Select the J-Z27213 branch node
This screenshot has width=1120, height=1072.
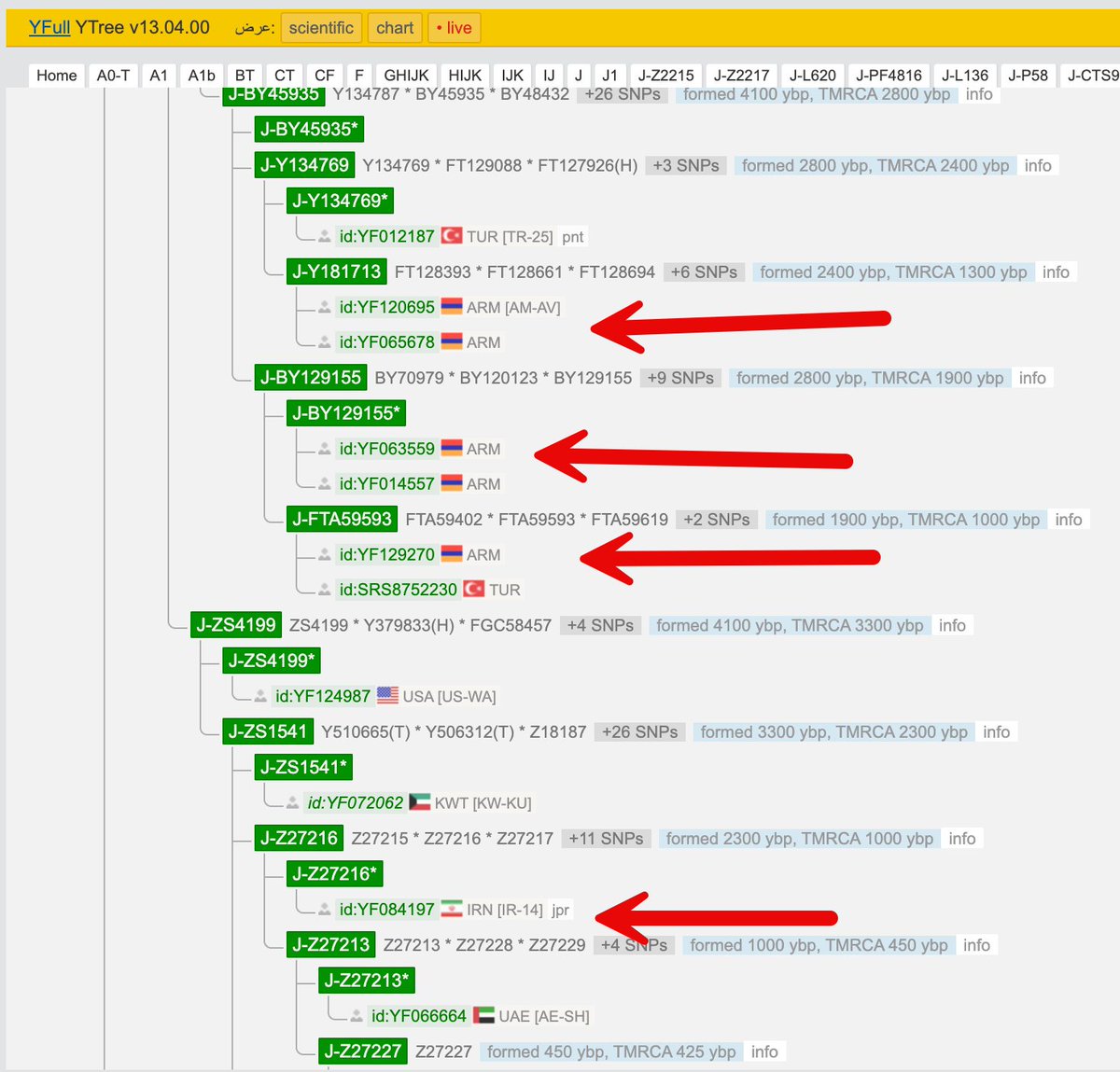[x=331, y=945]
